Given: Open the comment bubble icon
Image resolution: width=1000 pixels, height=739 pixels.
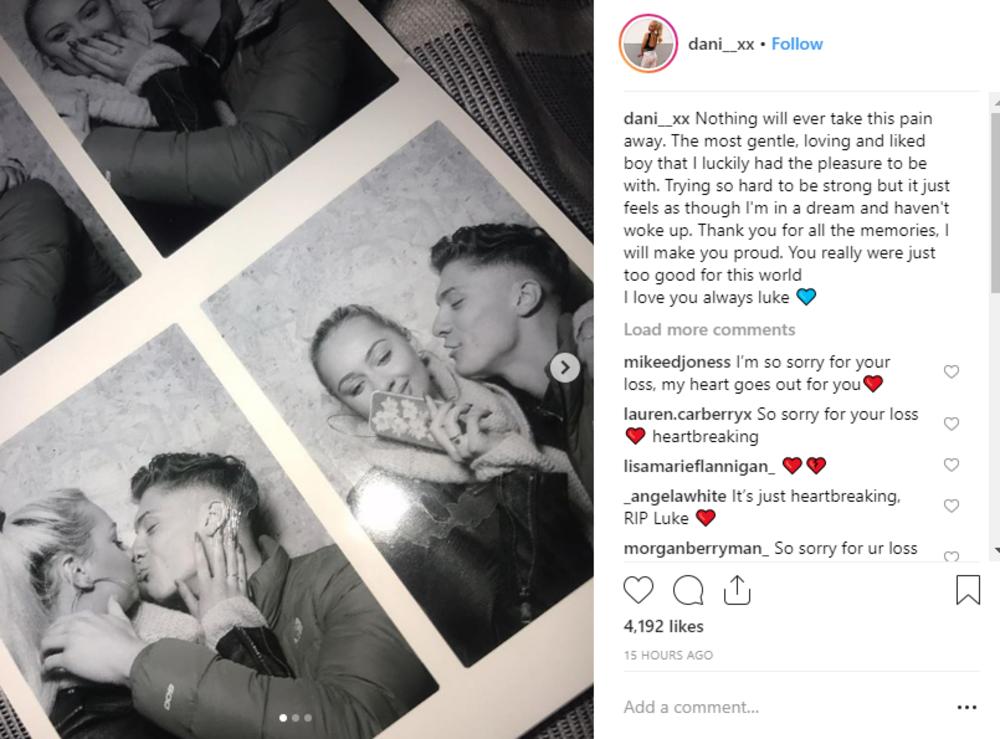Looking at the screenshot, I should click(688, 590).
